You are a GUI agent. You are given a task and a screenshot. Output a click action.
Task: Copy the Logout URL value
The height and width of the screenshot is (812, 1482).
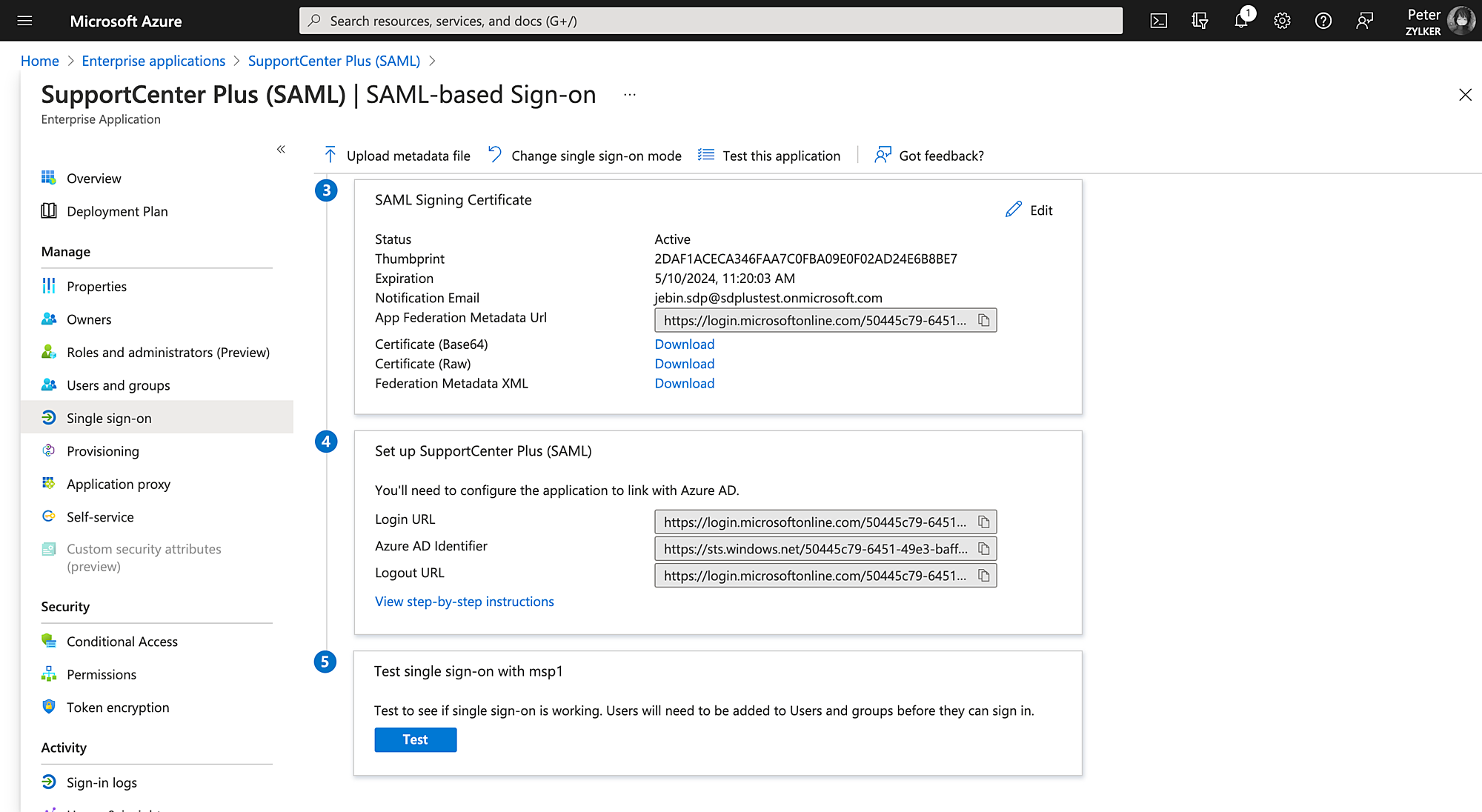click(984, 576)
